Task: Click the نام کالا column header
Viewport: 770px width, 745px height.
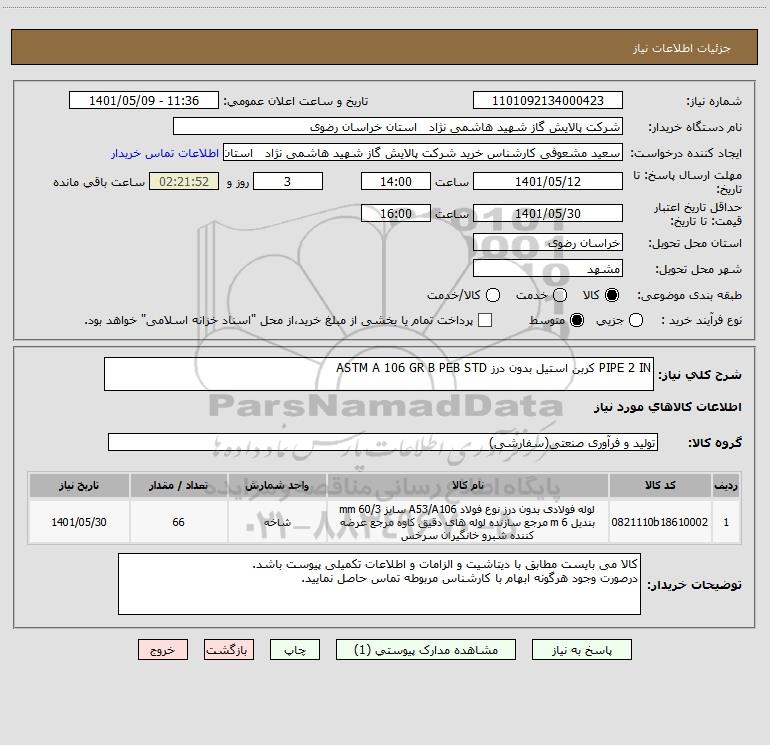Action: pyautogui.click(x=468, y=485)
